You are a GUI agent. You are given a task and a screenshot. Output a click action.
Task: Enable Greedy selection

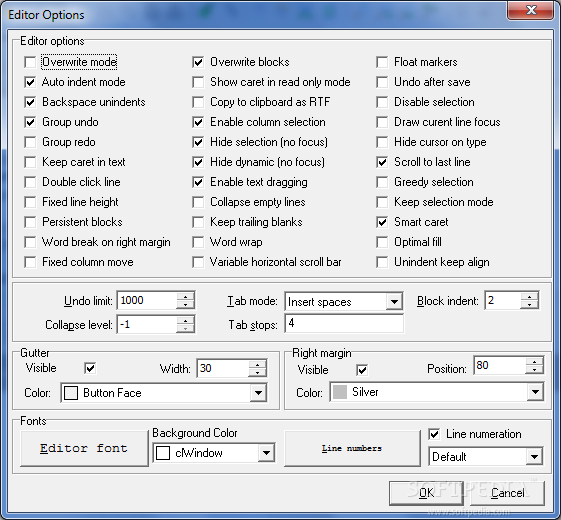(382, 183)
